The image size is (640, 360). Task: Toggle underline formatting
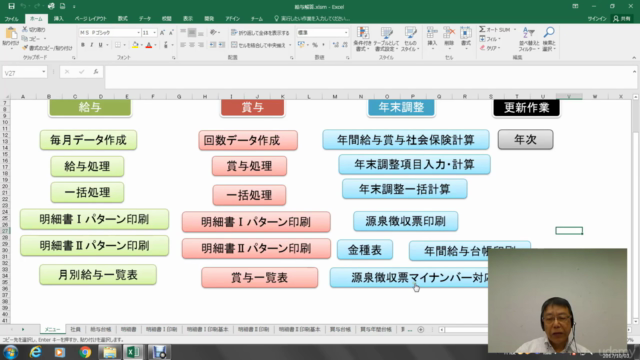click(100, 45)
